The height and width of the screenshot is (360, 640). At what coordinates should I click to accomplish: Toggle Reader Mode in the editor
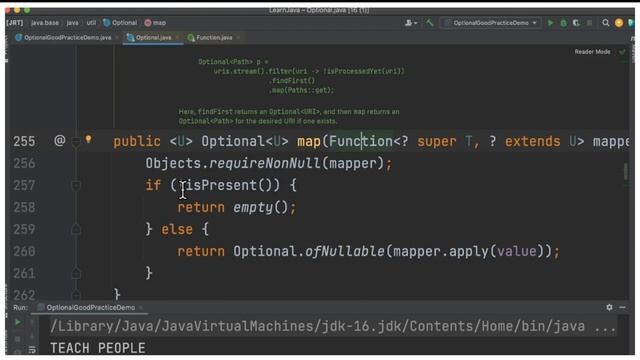click(592, 52)
